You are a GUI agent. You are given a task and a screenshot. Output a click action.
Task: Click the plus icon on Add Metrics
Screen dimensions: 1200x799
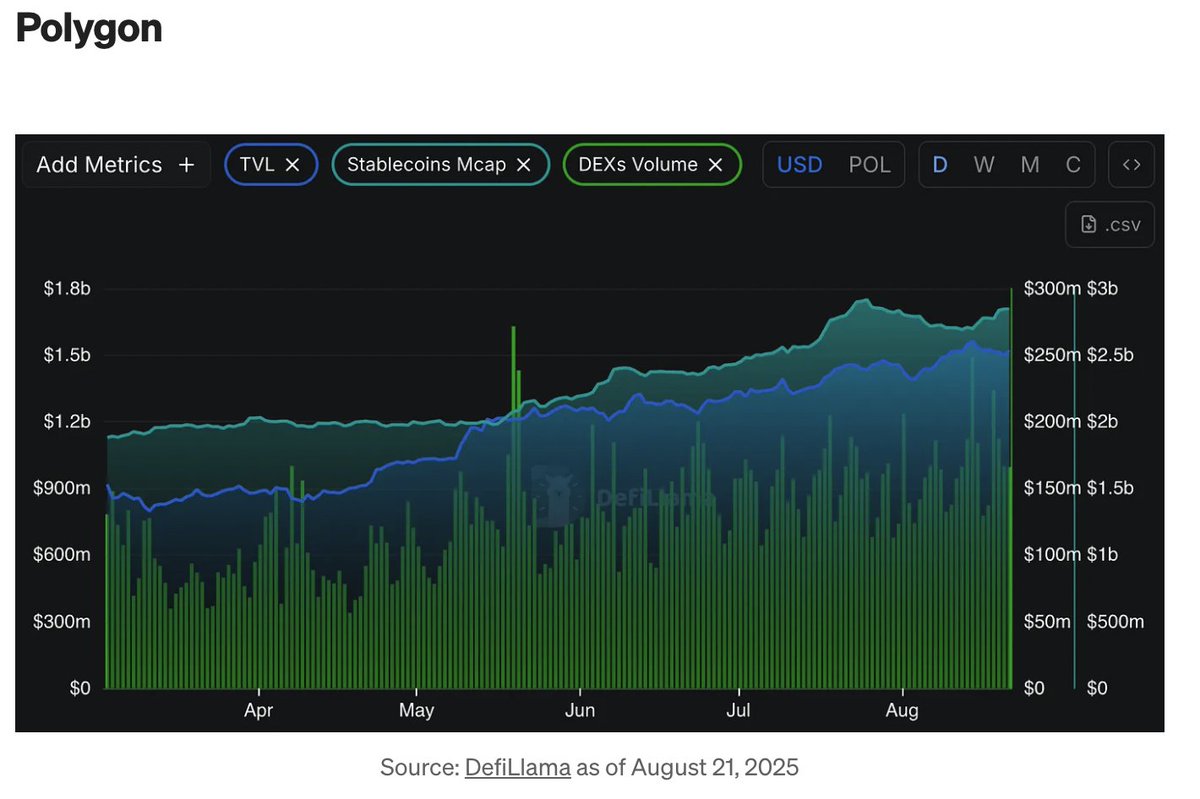point(186,165)
